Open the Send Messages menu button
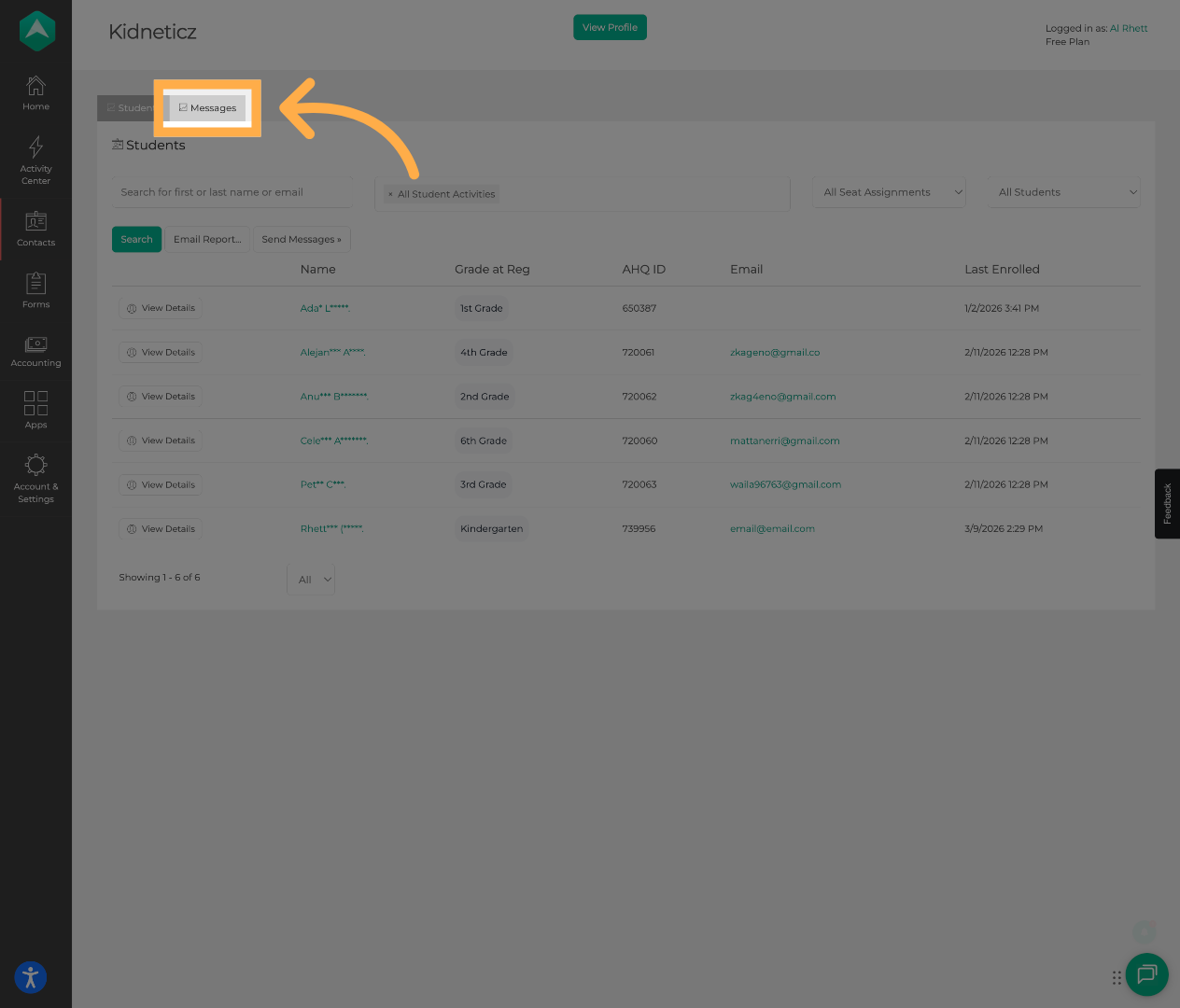 [302, 240]
